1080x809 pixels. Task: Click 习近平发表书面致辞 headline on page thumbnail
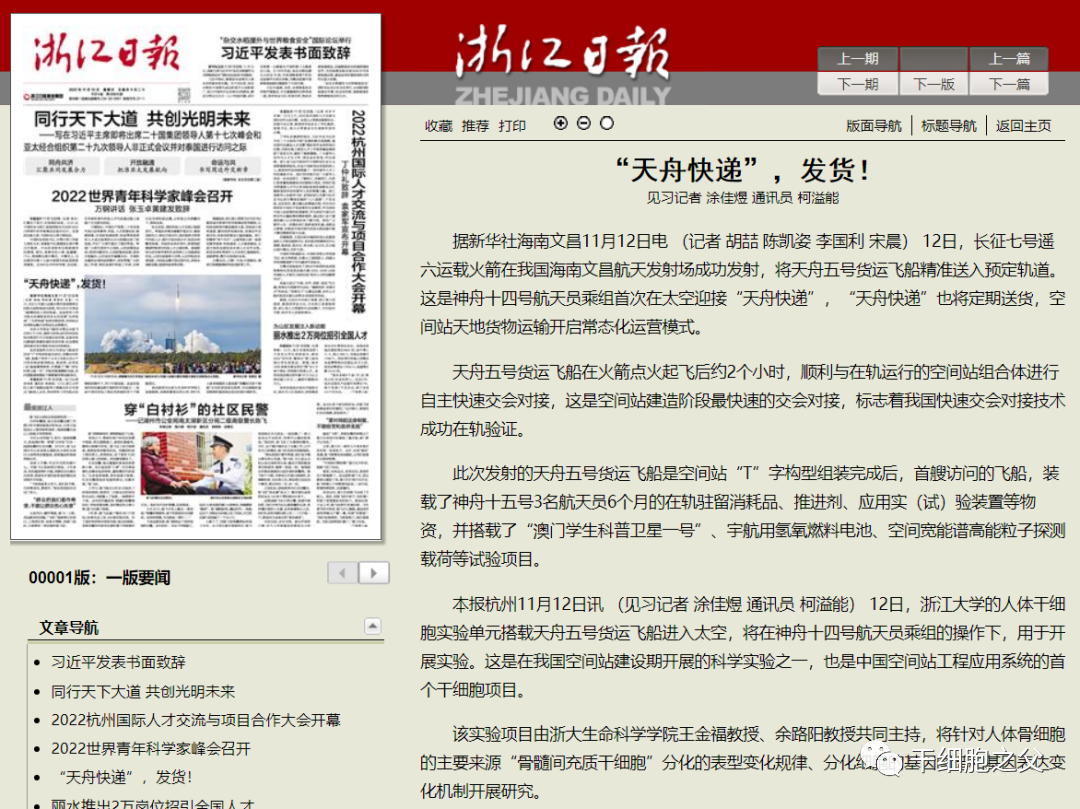coord(285,52)
